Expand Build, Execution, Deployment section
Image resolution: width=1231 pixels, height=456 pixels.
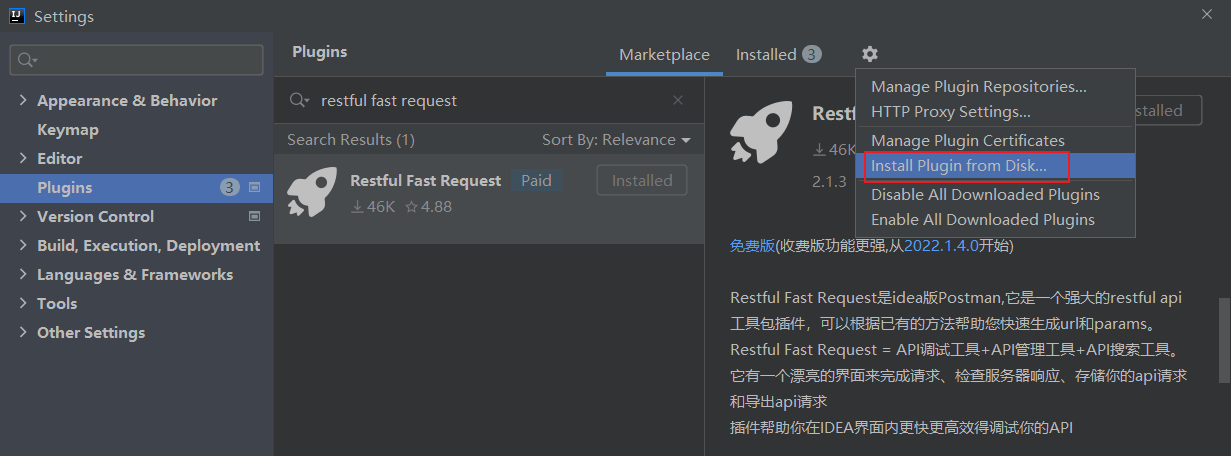pos(23,246)
